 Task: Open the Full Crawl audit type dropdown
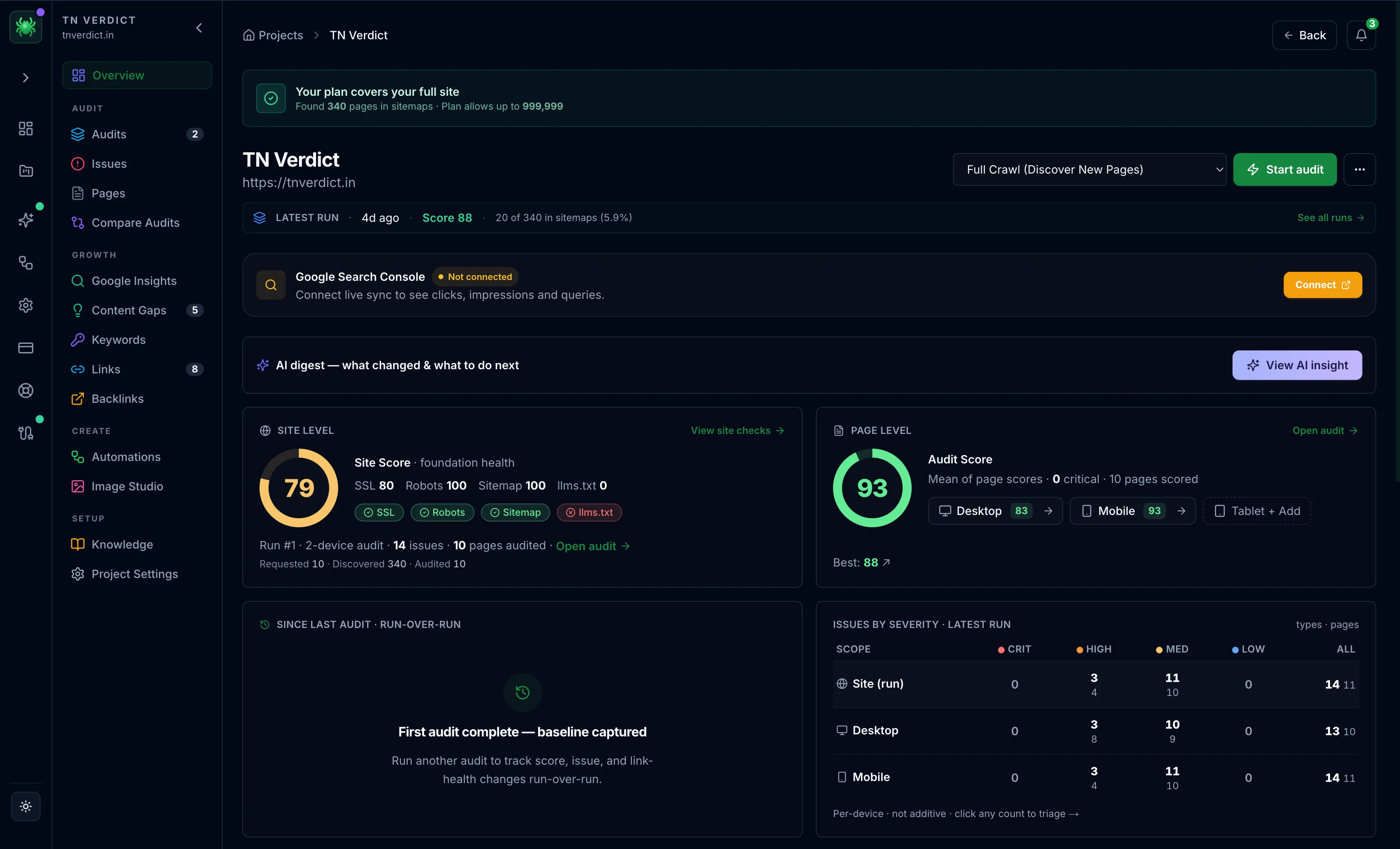tap(1089, 169)
